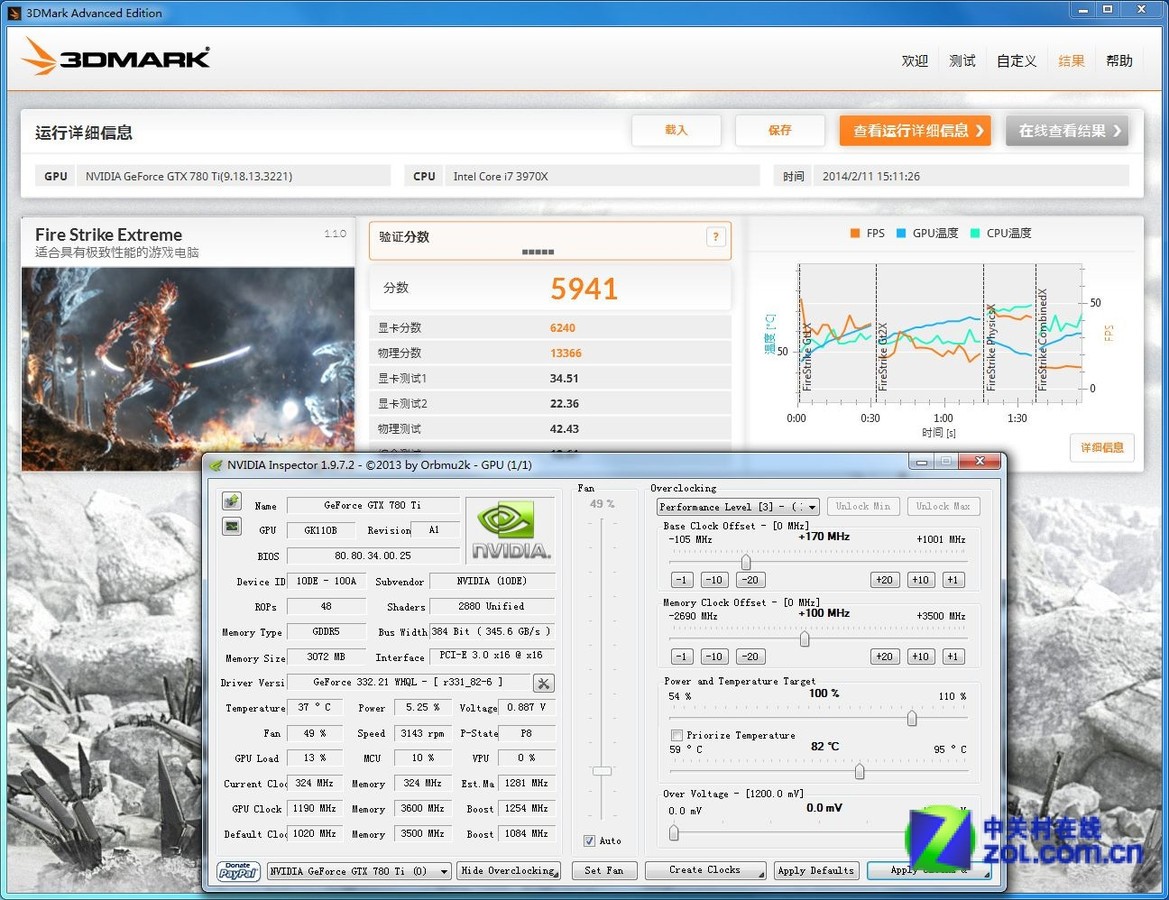The image size is (1169, 900).
Task: Click the tools icon beside Driver Version
Action: 543,682
